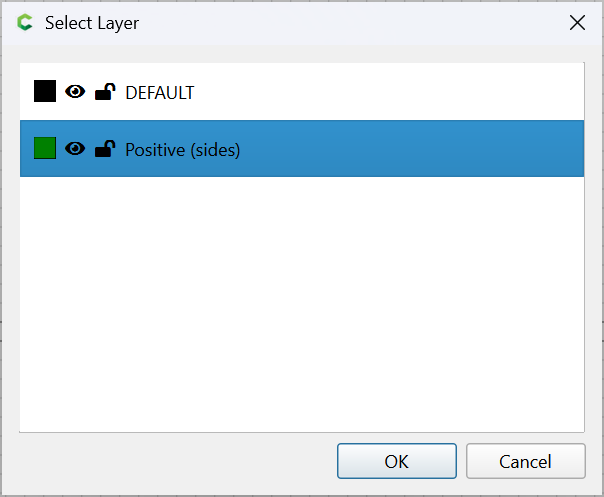Close the Select Layer dialog window
Image resolution: width=604 pixels, height=497 pixels.
(577, 23)
